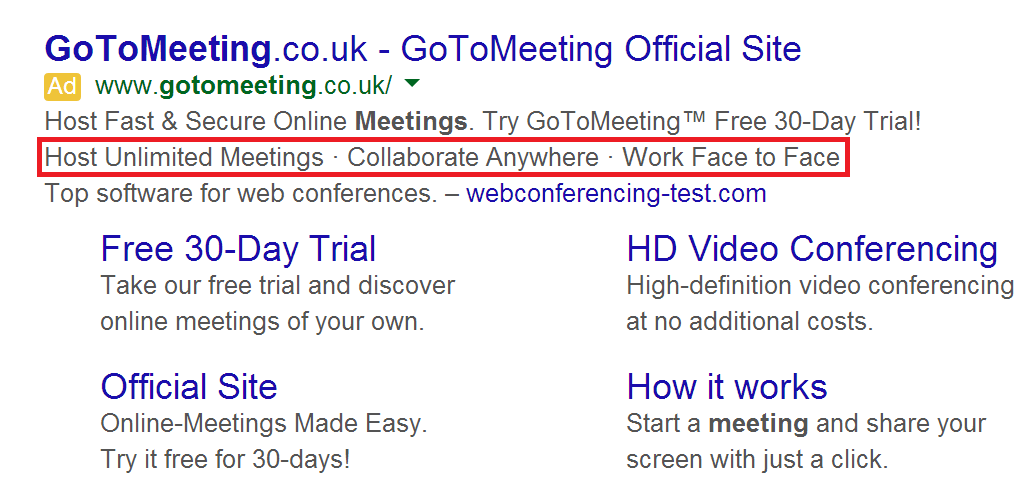The height and width of the screenshot is (499, 1033).
Task: Click the 'Take our free trial' description
Action: 277,286
